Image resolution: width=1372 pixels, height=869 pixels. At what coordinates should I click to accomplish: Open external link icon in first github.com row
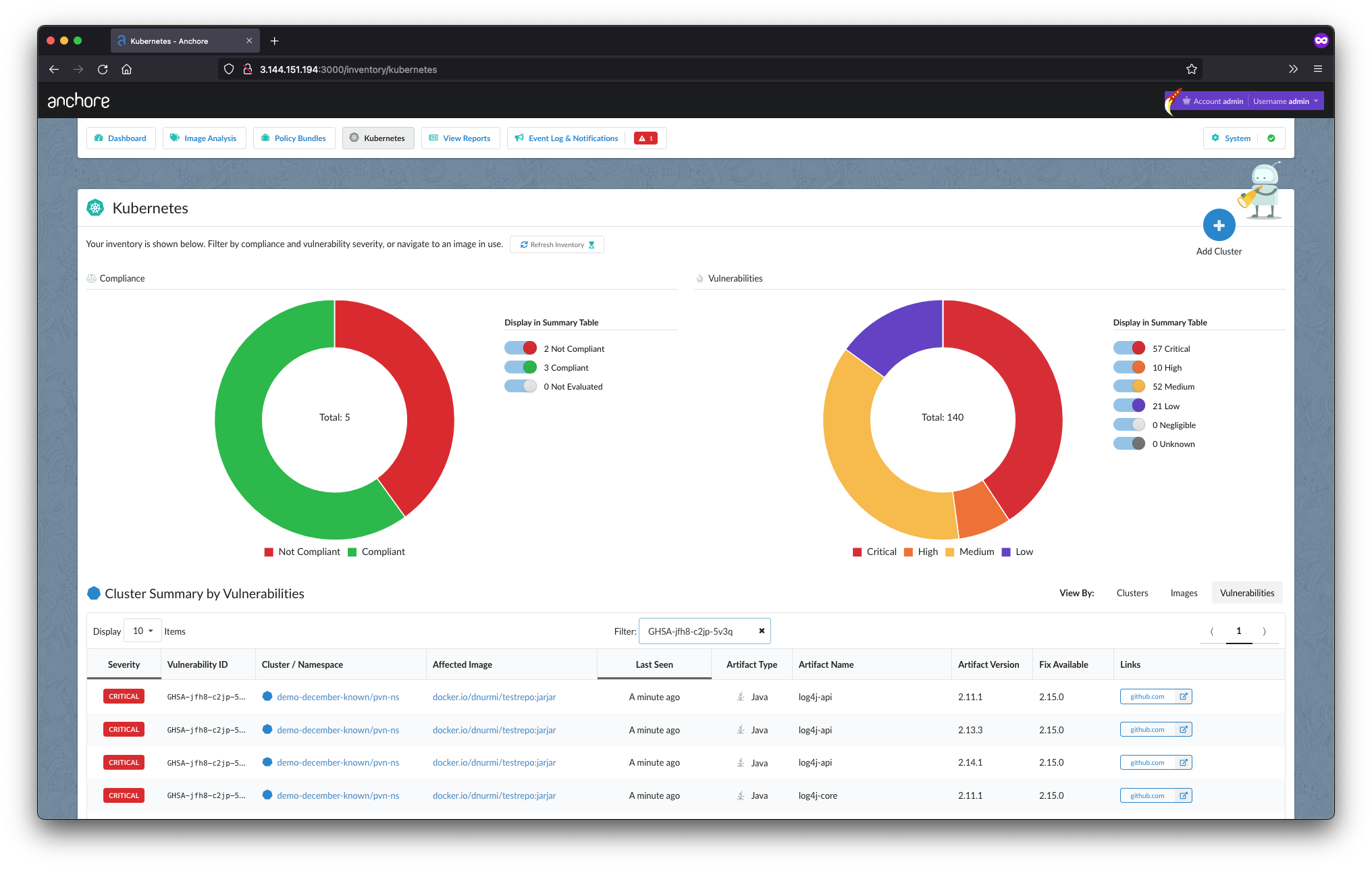(1183, 697)
